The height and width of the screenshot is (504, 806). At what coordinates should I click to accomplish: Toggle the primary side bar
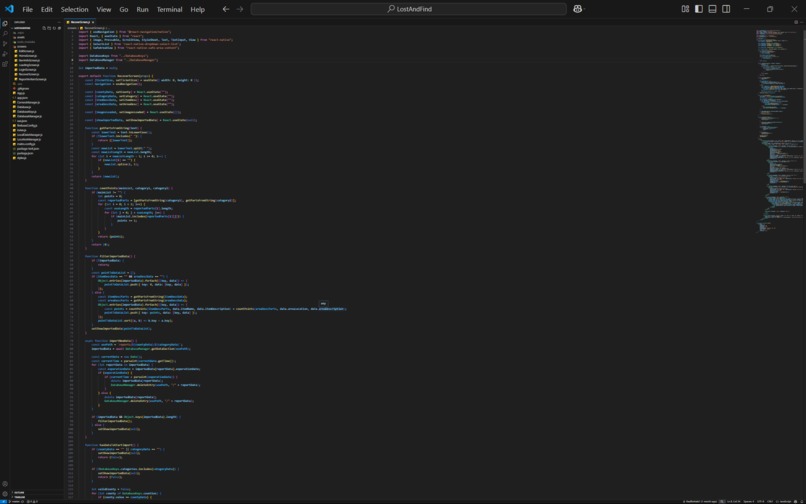point(699,9)
